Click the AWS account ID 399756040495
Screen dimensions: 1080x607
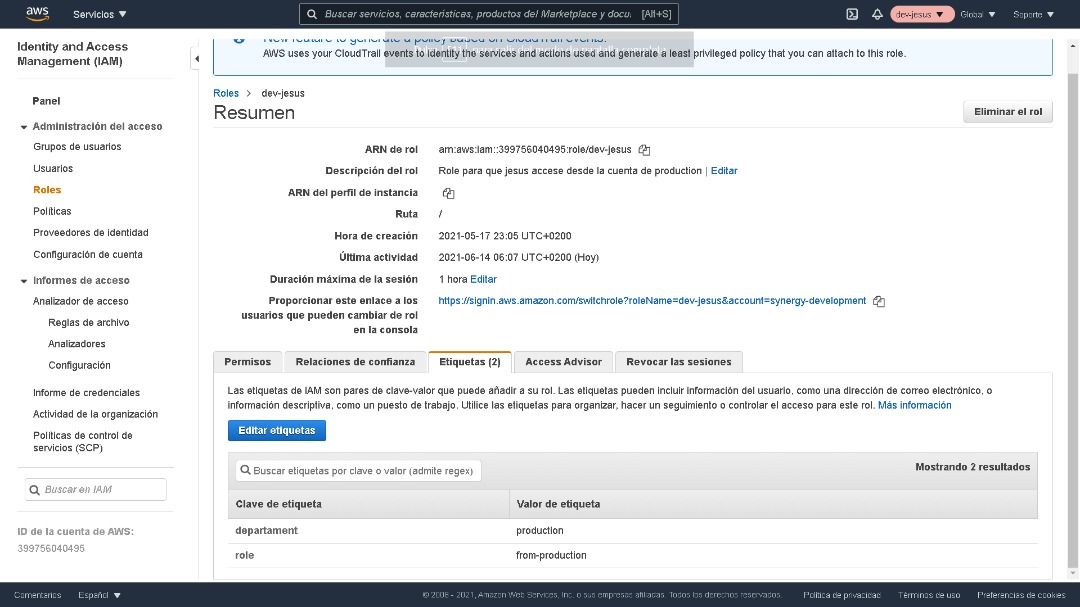tap(51, 548)
